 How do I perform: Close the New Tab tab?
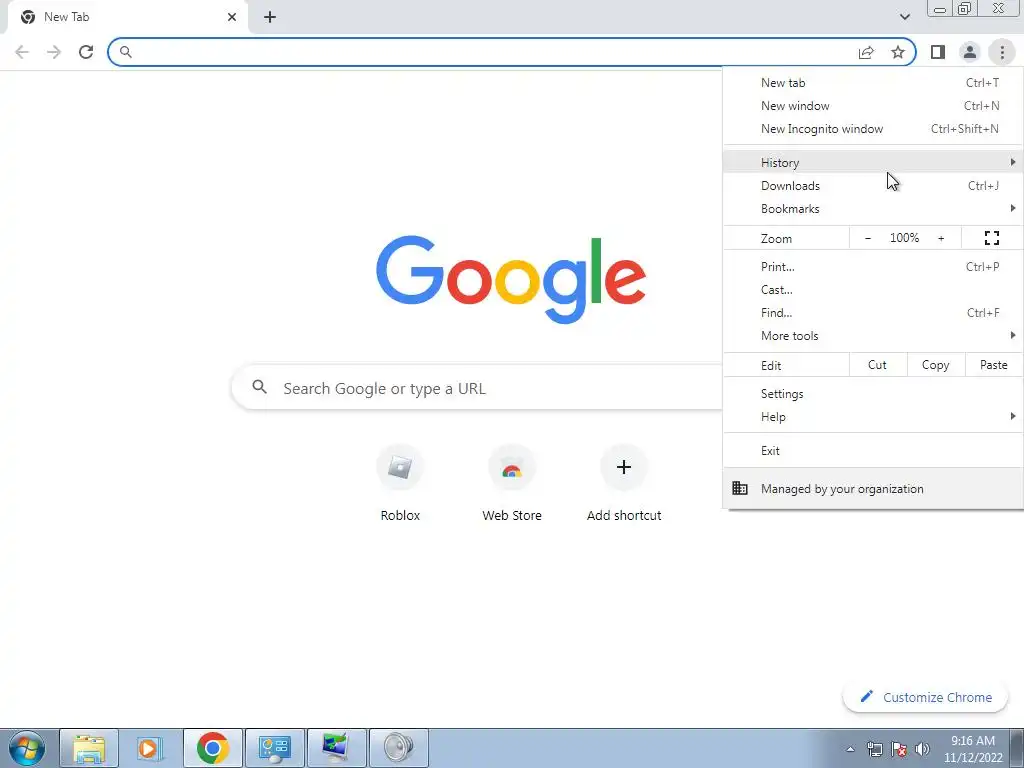(x=232, y=17)
